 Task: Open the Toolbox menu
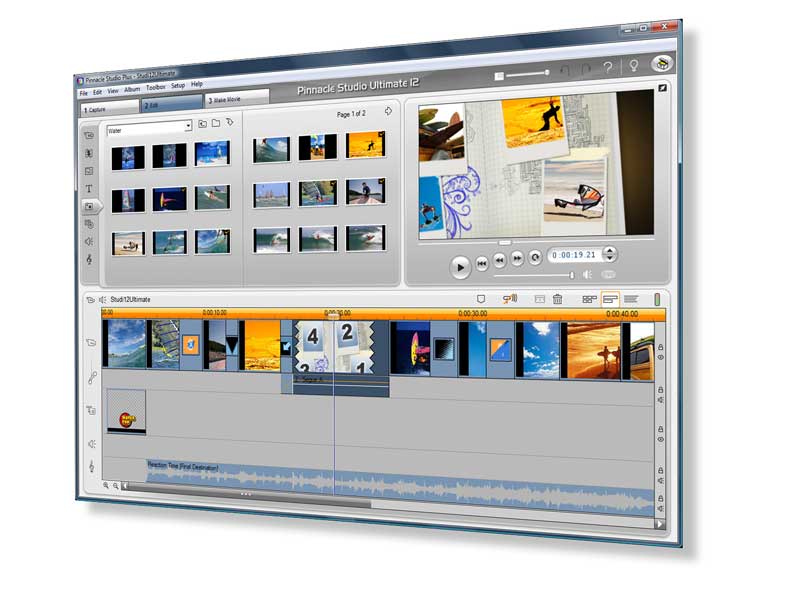click(156, 88)
